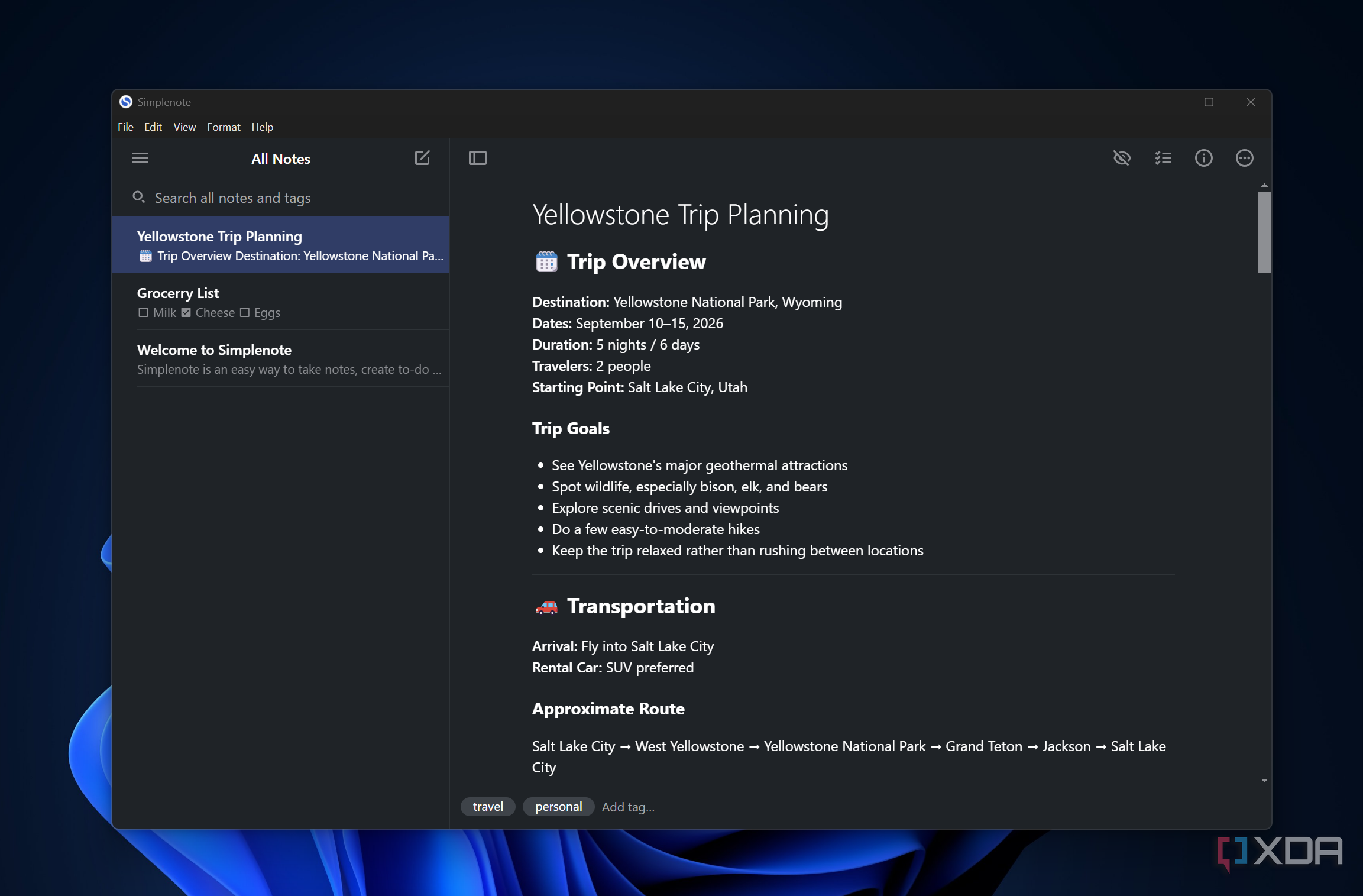The height and width of the screenshot is (896, 1363).
Task: Click the Spot wildlife bullet
Action: pos(689,487)
